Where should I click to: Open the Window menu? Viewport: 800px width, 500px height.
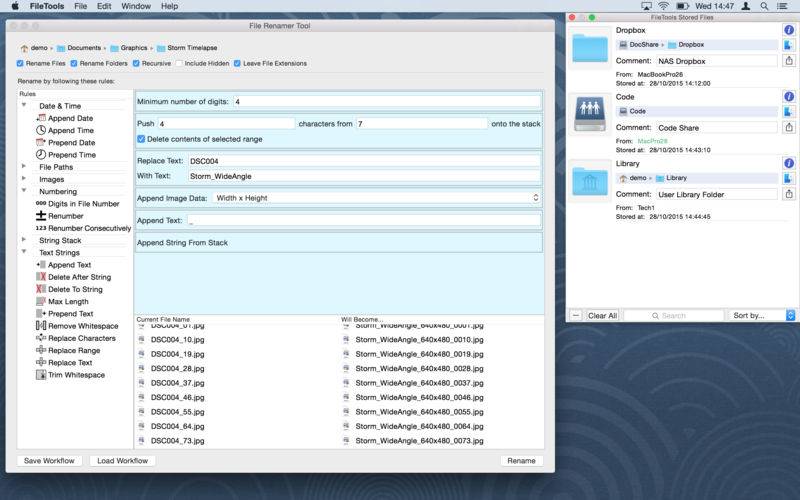(x=136, y=6)
